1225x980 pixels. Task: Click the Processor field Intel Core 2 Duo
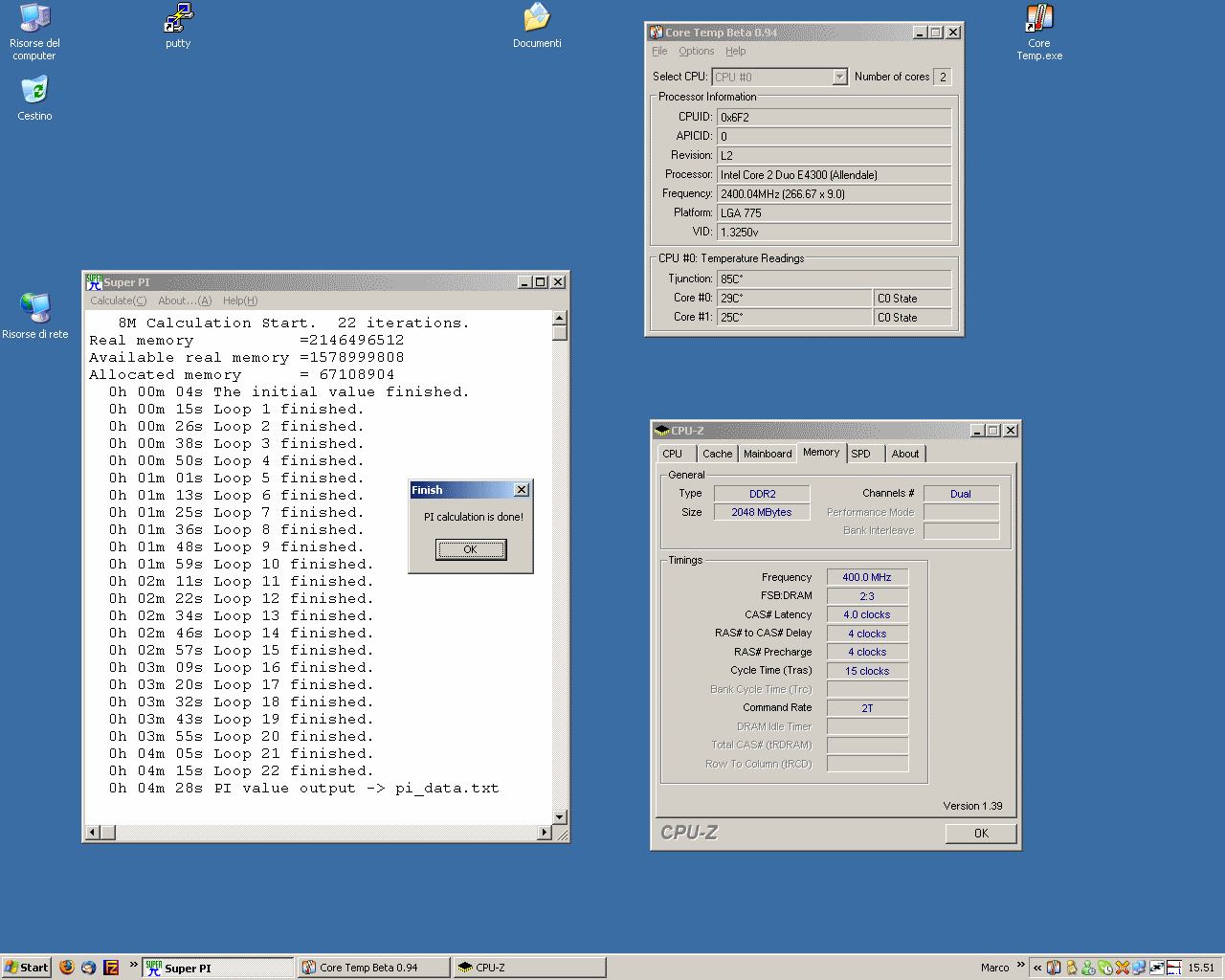(835, 174)
